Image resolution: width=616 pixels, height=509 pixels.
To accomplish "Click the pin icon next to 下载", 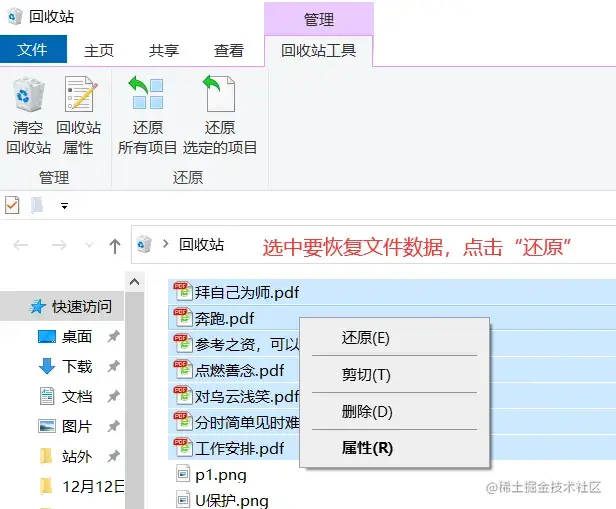I will 114,366.
